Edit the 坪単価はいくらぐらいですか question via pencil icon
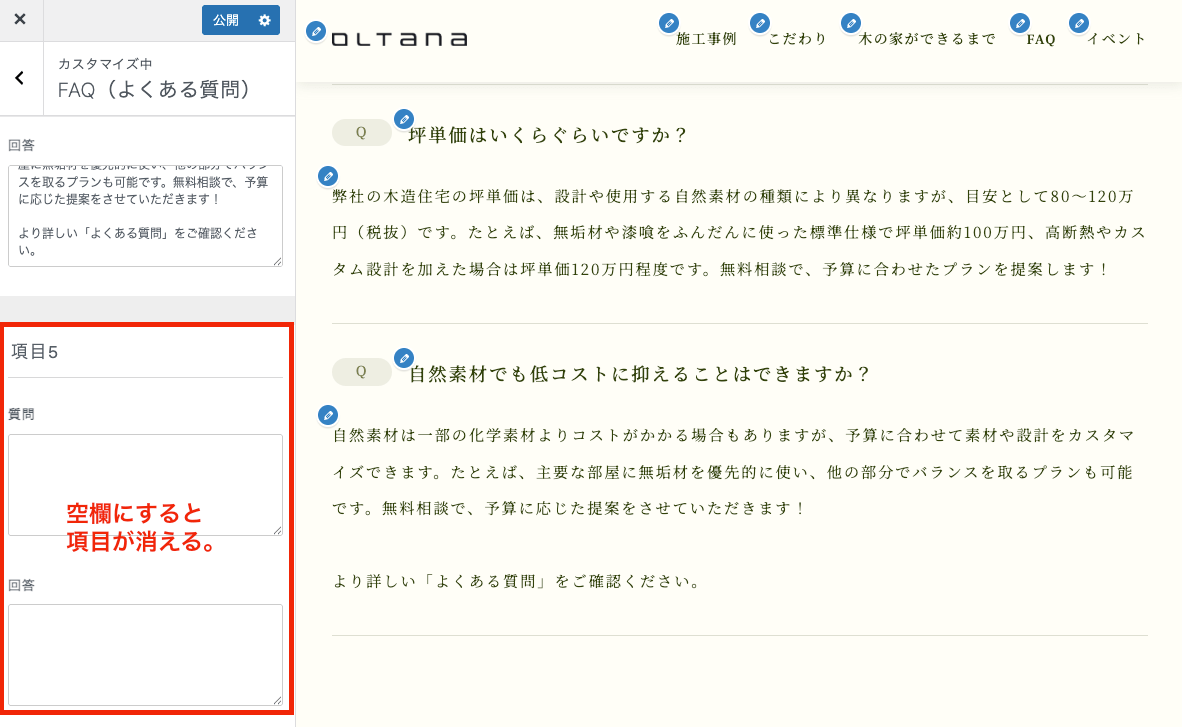Image resolution: width=1182 pixels, height=727 pixels. (404, 119)
